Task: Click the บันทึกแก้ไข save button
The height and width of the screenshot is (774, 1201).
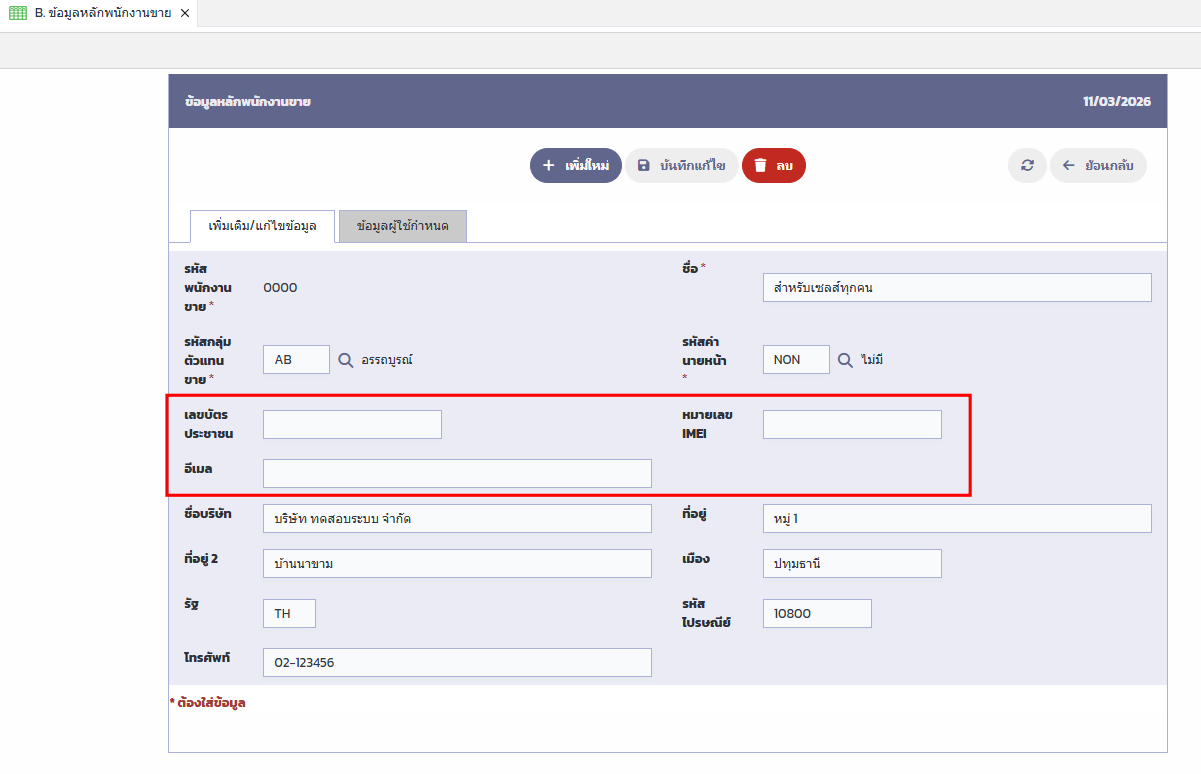Action: (681, 166)
